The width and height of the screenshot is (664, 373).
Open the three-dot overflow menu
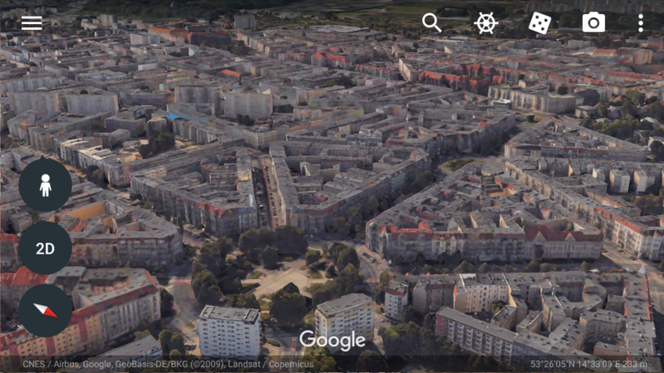tap(641, 23)
